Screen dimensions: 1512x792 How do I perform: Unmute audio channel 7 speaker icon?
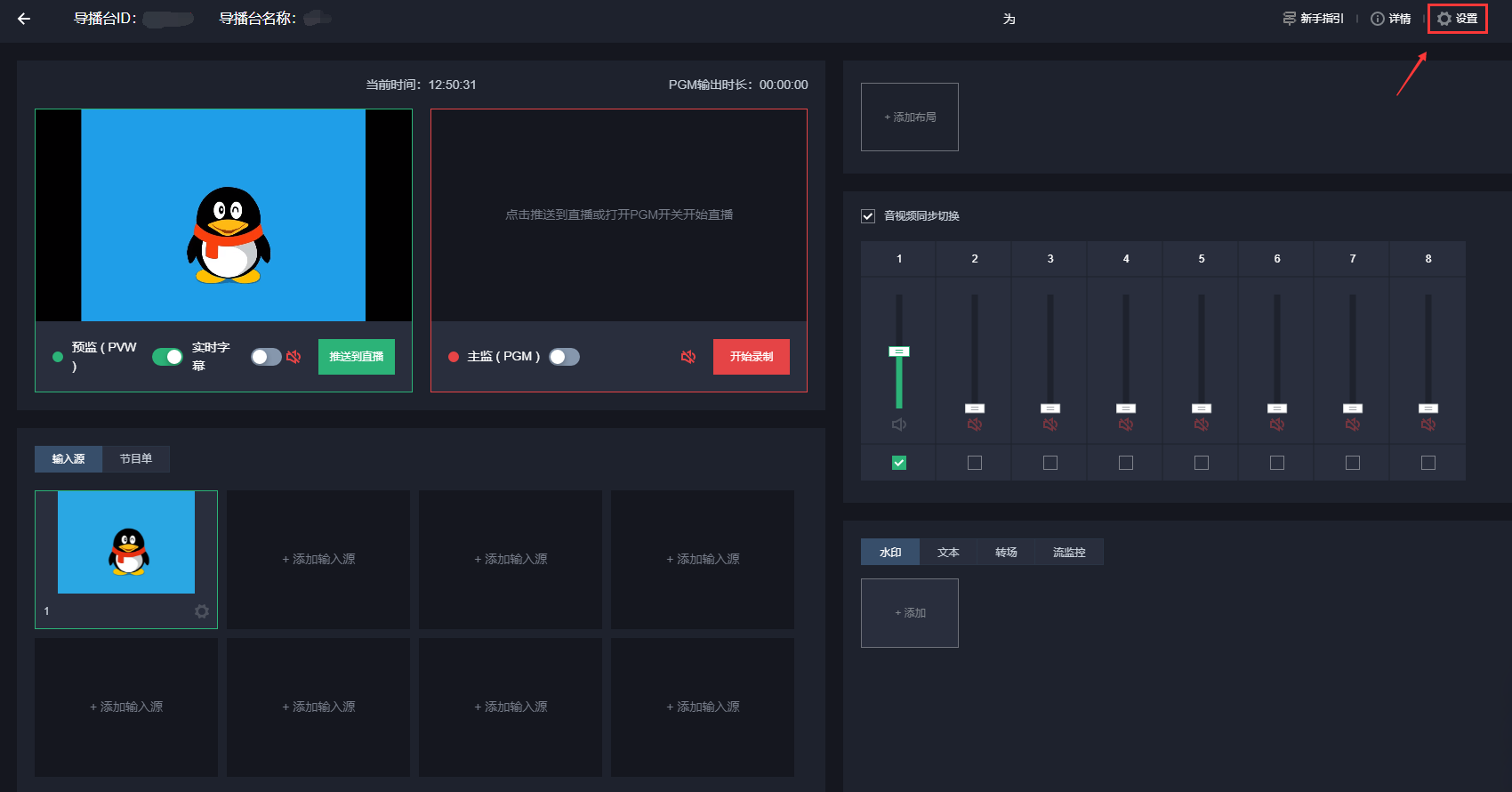1353,424
